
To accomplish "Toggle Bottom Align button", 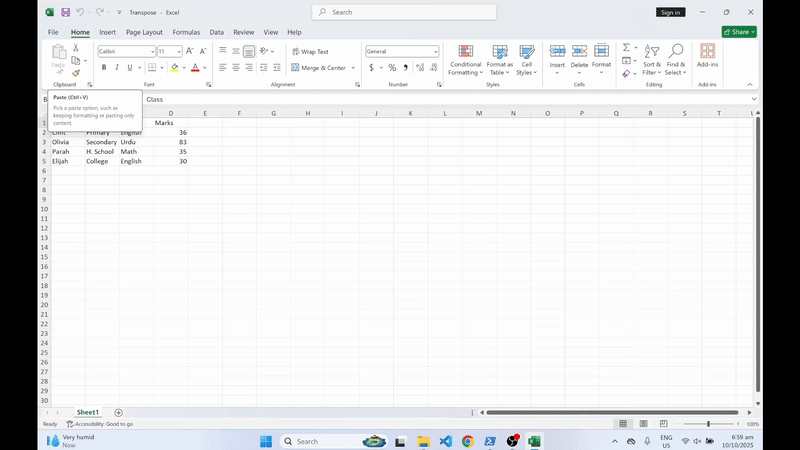I will [249, 51].
